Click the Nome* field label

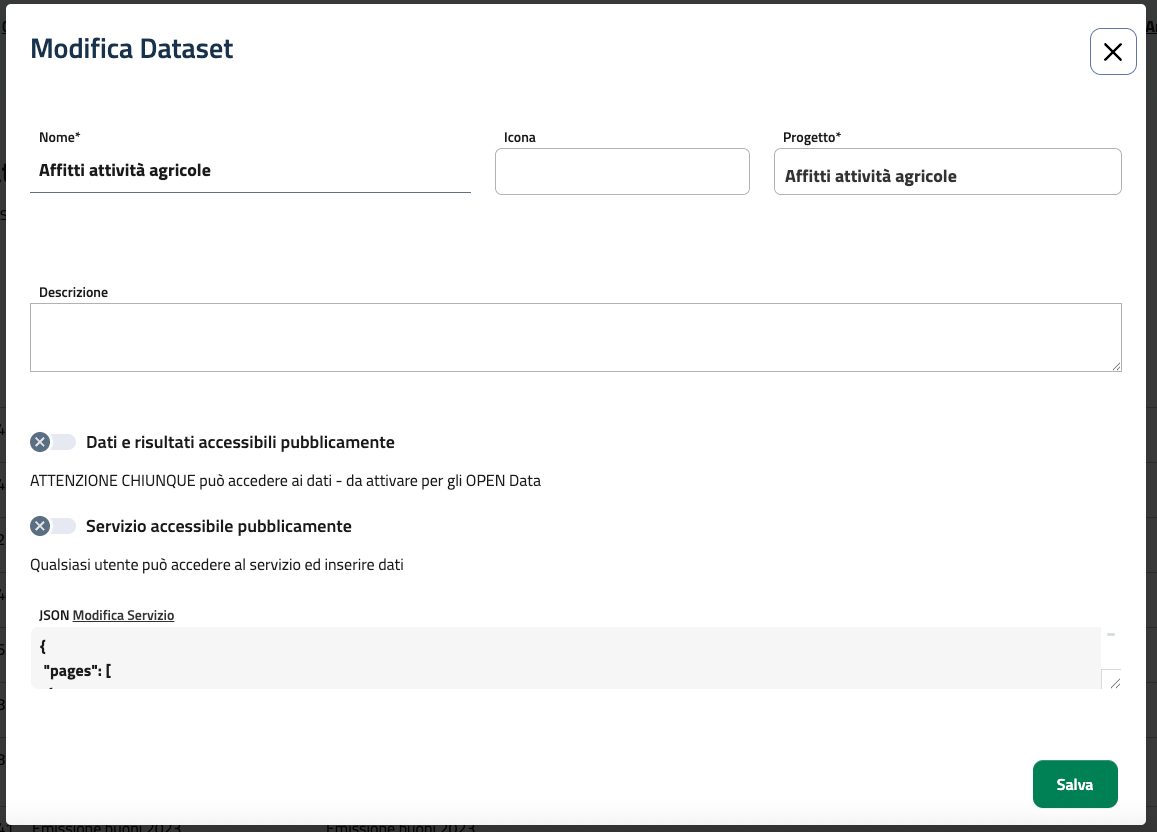(x=59, y=137)
